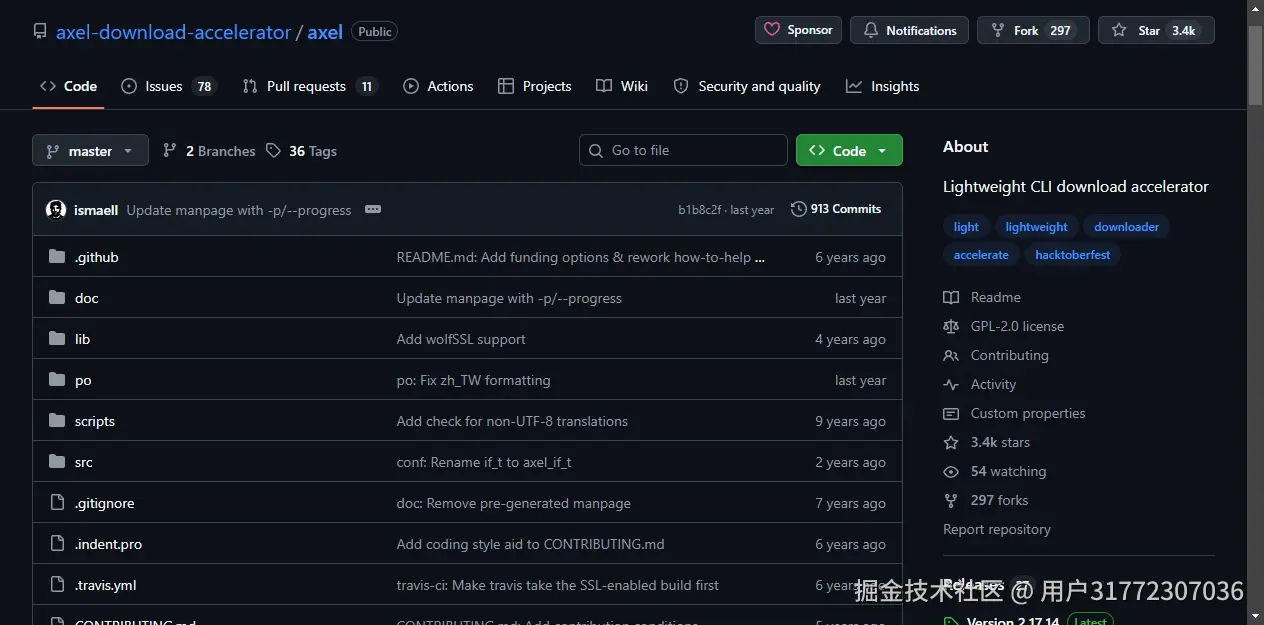Open commit 'conf: Rename if_t to axel_if_t'
1264x625 pixels.
tap(484, 462)
